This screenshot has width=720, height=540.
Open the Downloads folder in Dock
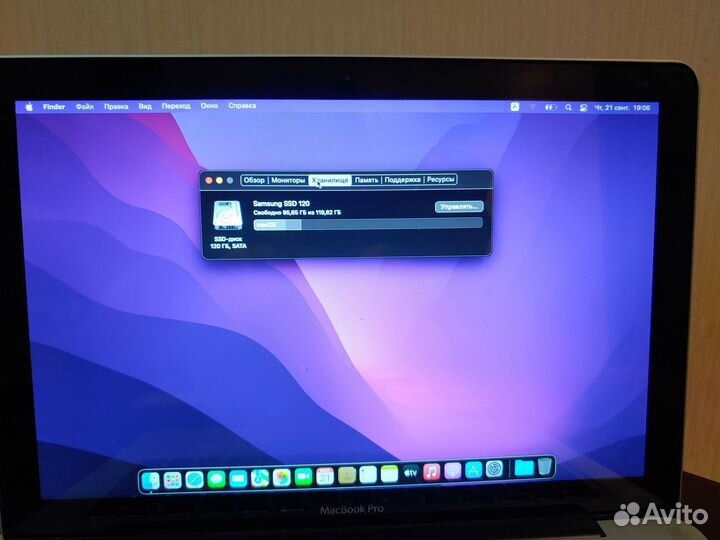coord(524,468)
